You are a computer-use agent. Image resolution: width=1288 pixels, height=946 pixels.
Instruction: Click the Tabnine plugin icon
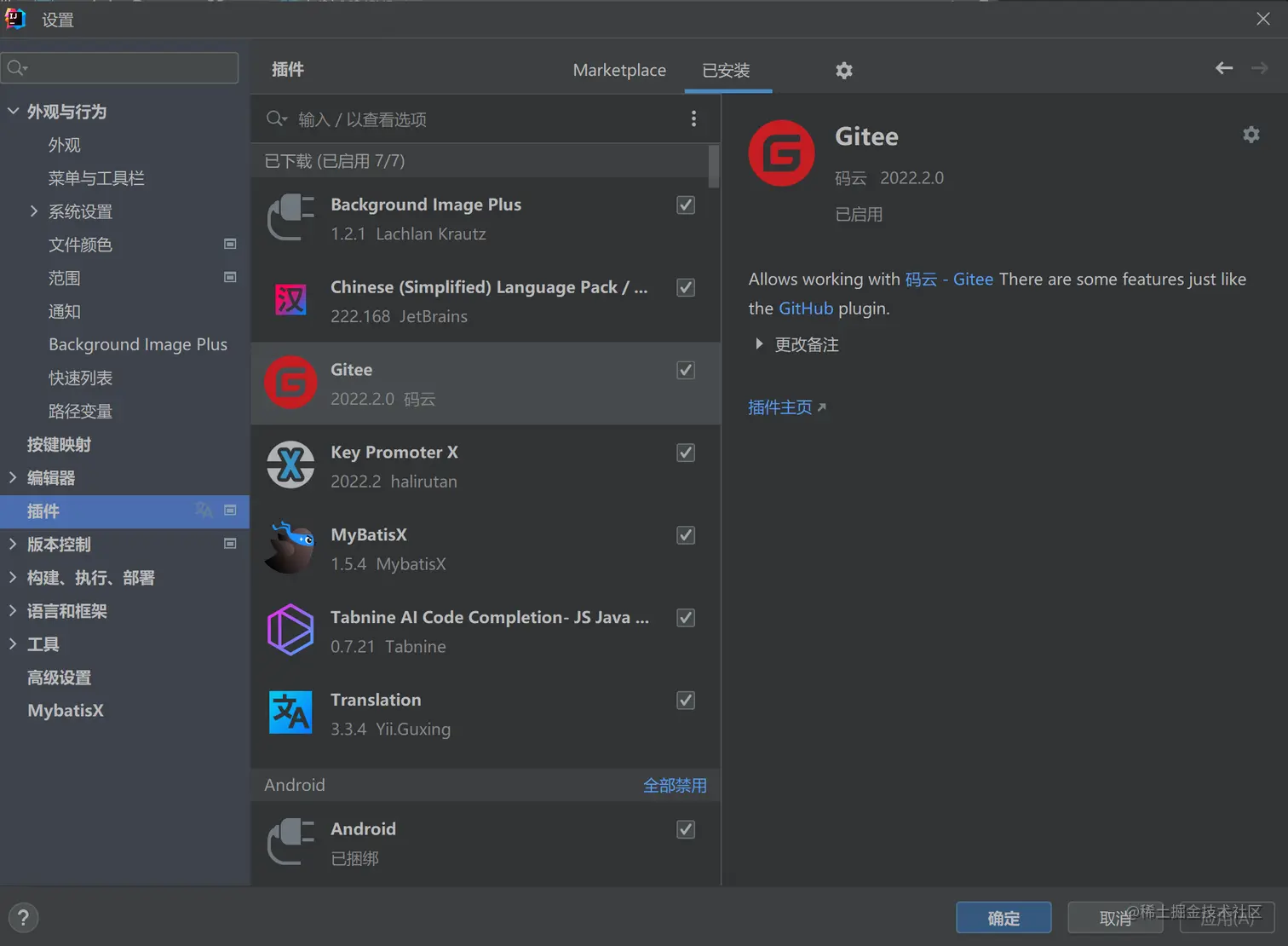(290, 630)
